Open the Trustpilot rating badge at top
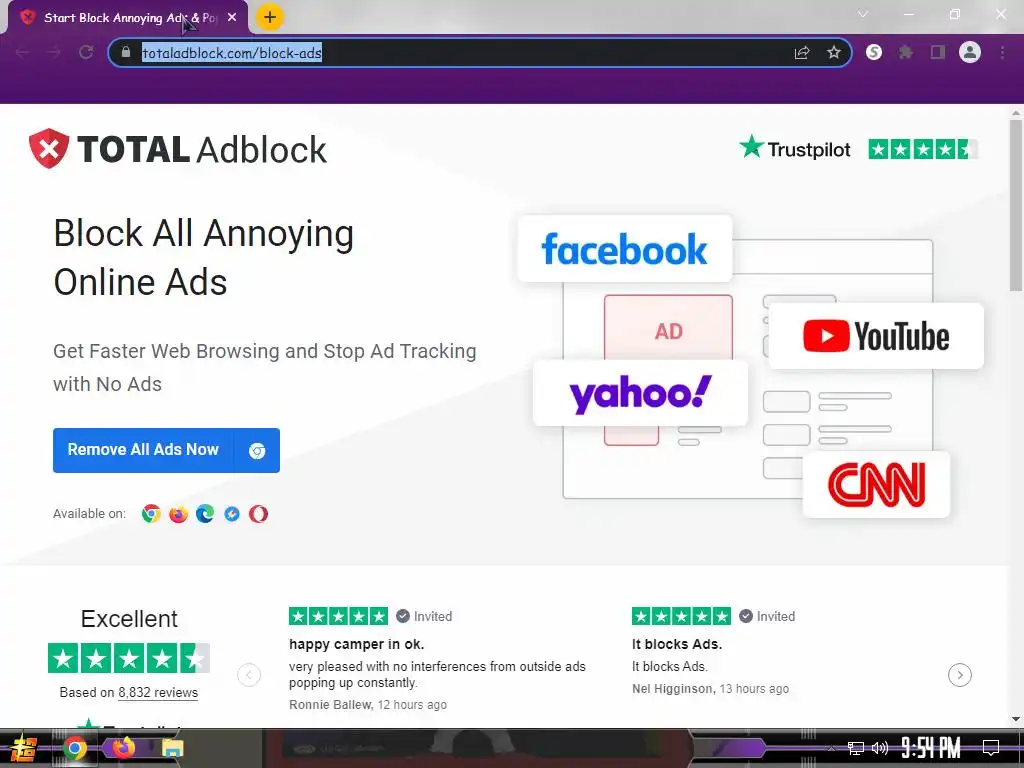The image size is (1024, 768). coord(858,149)
